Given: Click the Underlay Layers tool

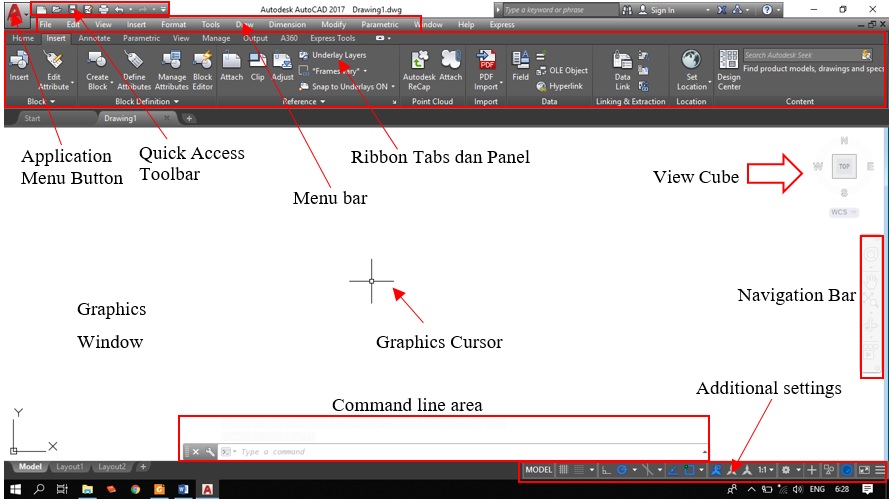Looking at the screenshot, I should pos(333,55).
